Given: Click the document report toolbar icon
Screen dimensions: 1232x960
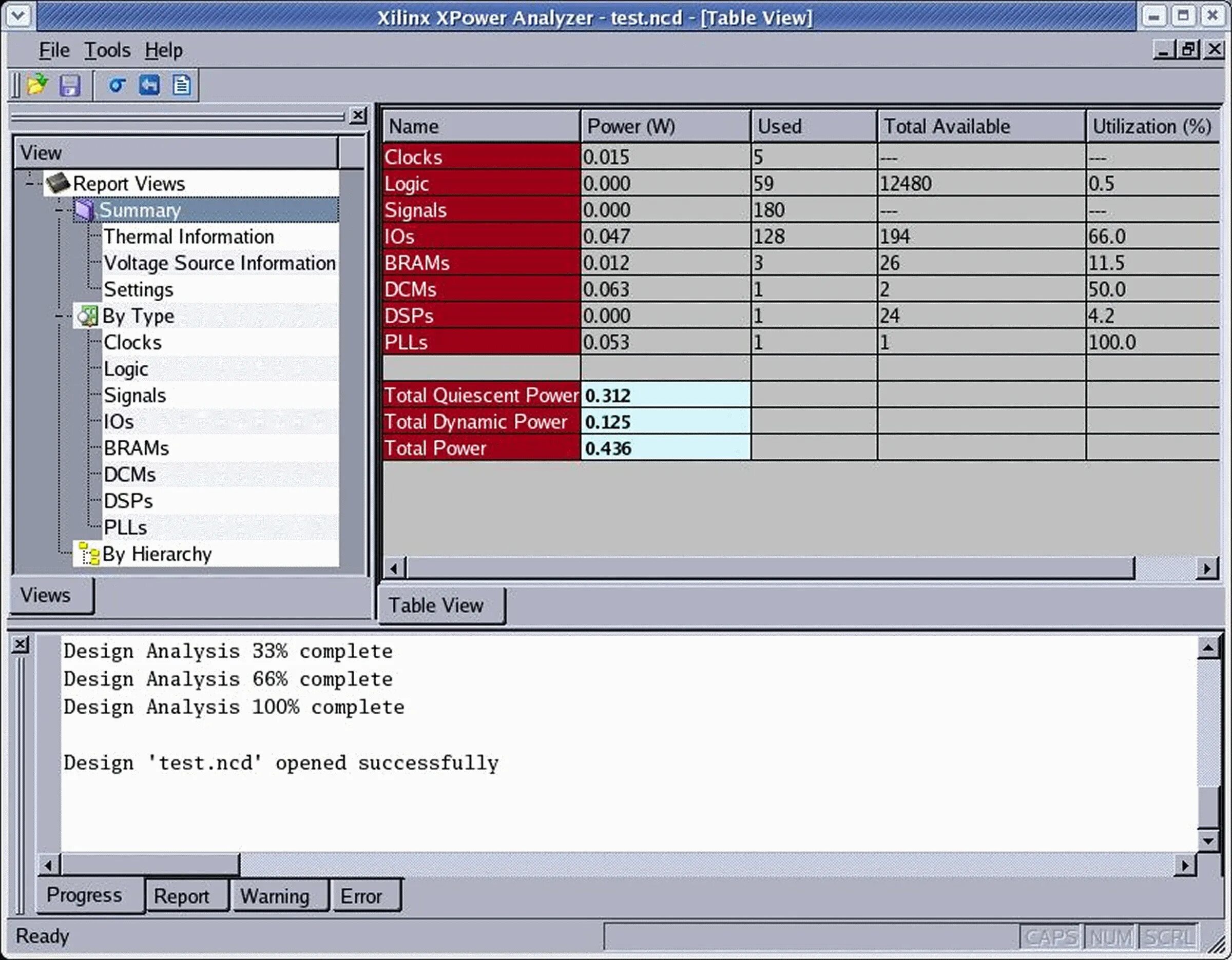Looking at the screenshot, I should tap(182, 86).
